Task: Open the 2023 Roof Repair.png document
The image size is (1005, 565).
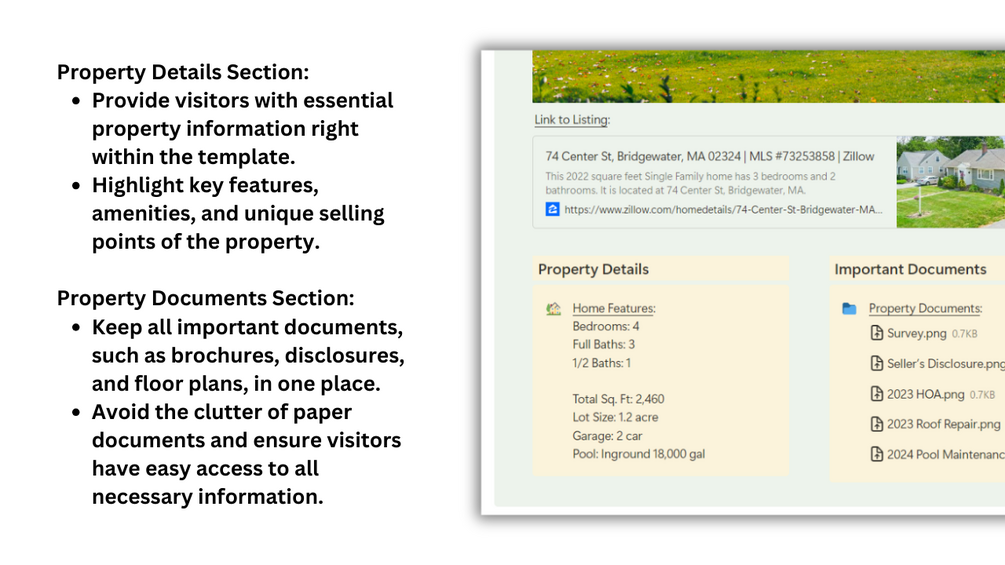Action: point(943,424)
